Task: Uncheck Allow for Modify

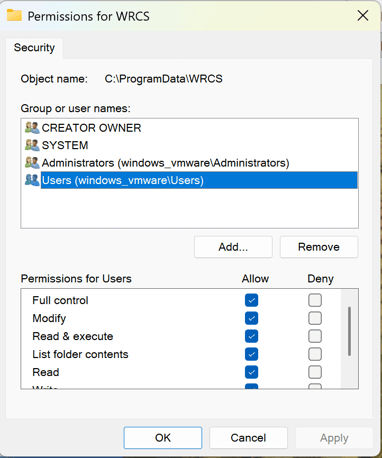Action: coord(251,318)
